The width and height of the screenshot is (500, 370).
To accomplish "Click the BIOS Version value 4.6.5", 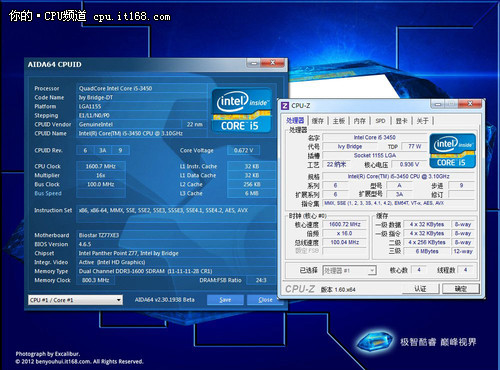I will 176,244.
